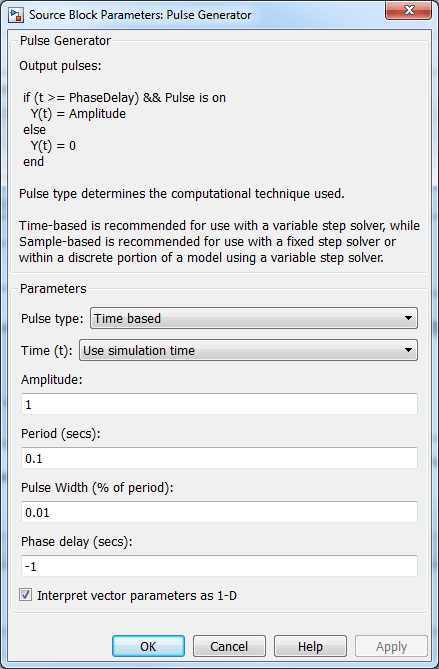Screen dimensions: 439x669
Task: Open the Pulse type dropdown
Action: (x=254, y=318)
